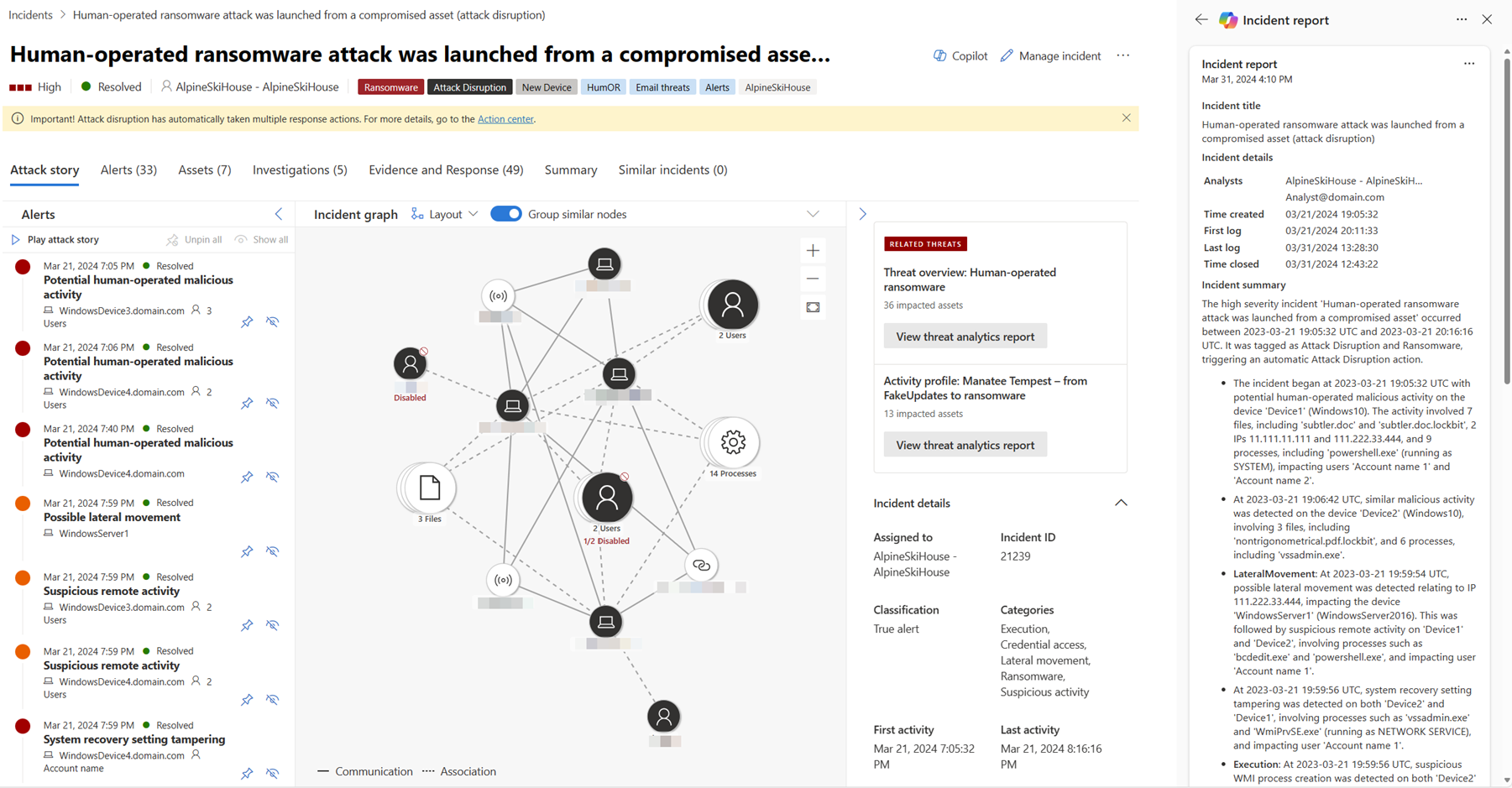Zoom out on the incident graph
The width and height of the screenshot is (1512, 788).
click(x=813, y=279)
